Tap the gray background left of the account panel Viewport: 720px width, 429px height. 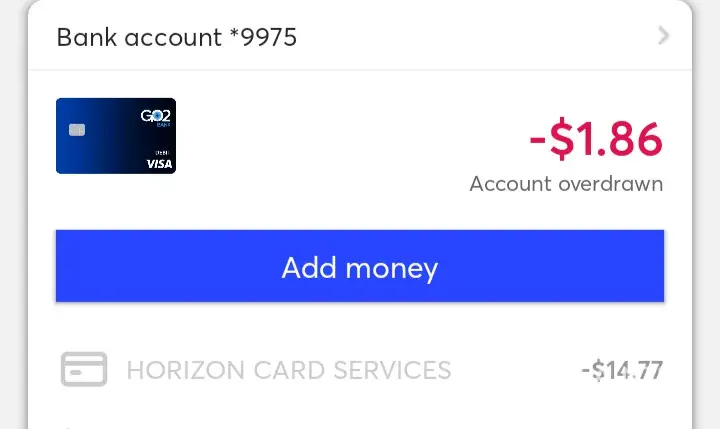tap(13, 214)
